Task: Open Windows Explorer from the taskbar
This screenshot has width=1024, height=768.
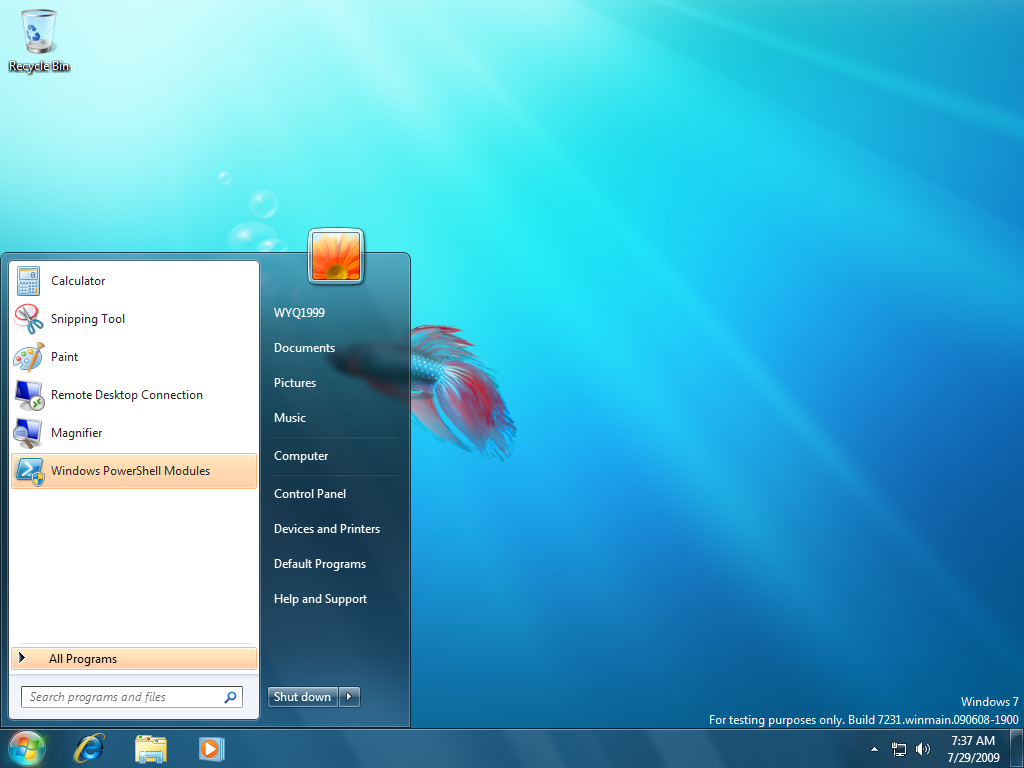Action: point(151,748)
